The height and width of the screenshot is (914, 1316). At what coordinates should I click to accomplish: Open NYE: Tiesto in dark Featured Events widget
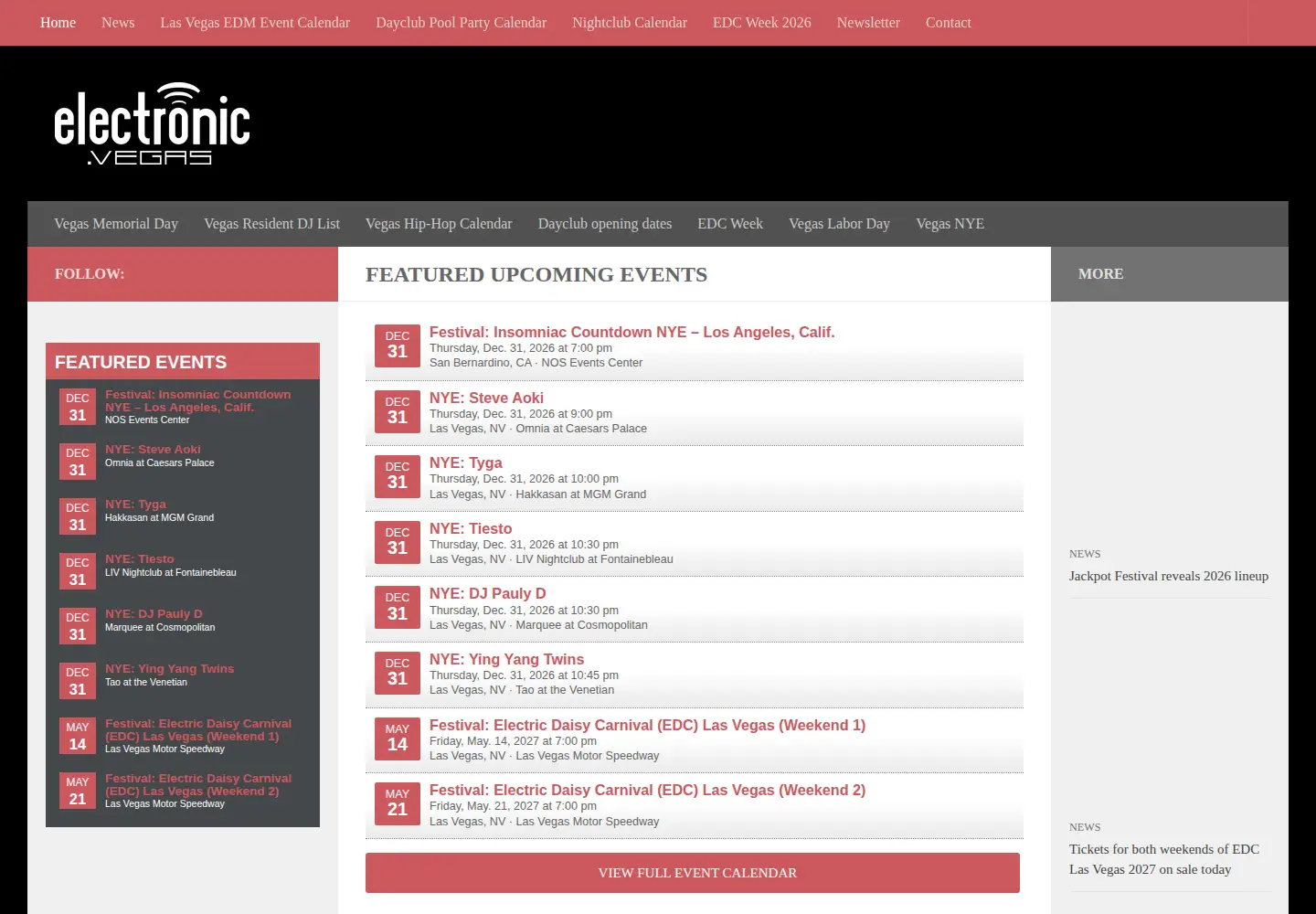139,559
